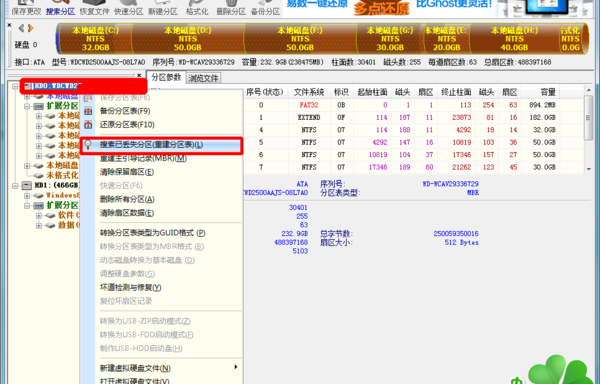Close the disk bar panel with the x
The width and height of the screenshot is (600, 384).
click(x=9, y=25)
